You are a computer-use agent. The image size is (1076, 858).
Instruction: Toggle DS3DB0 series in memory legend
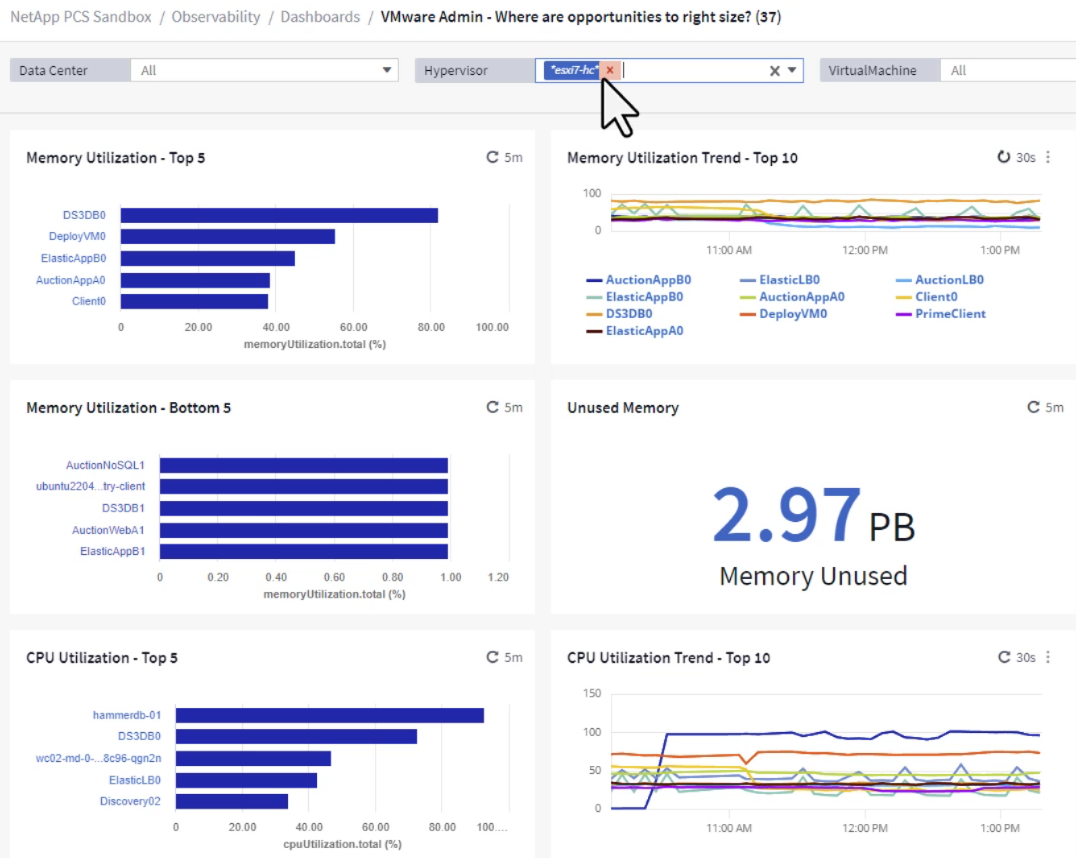coord(630,313)
